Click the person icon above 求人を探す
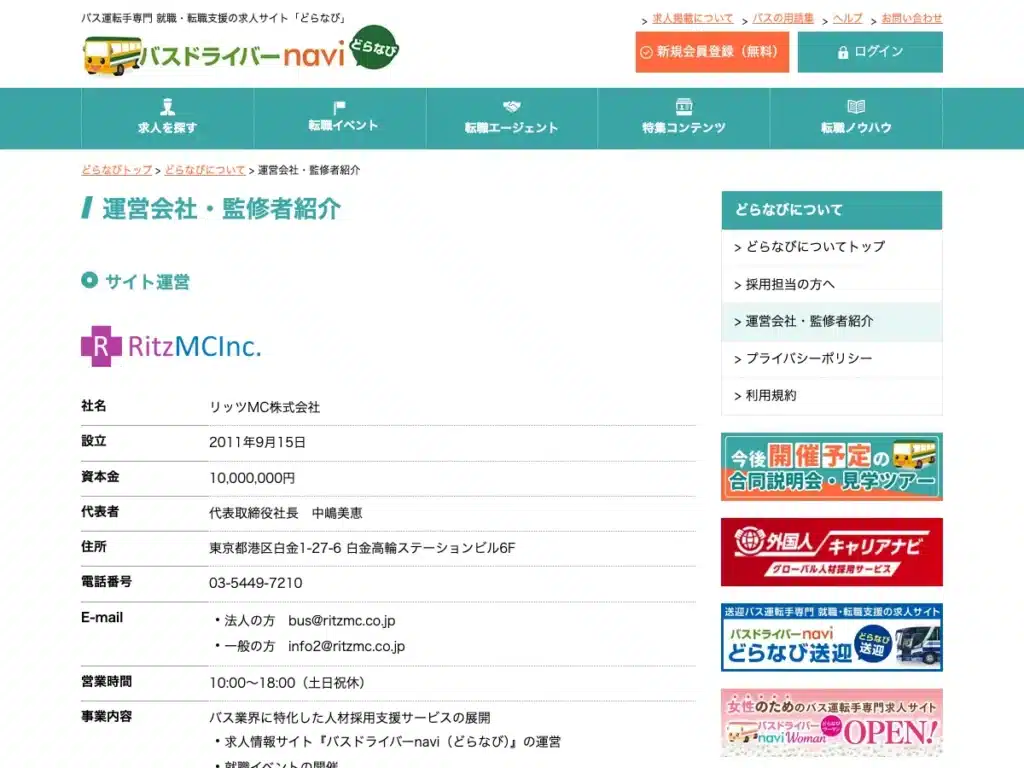Viewport: 1024px width, 768px height. pos(167,106)
